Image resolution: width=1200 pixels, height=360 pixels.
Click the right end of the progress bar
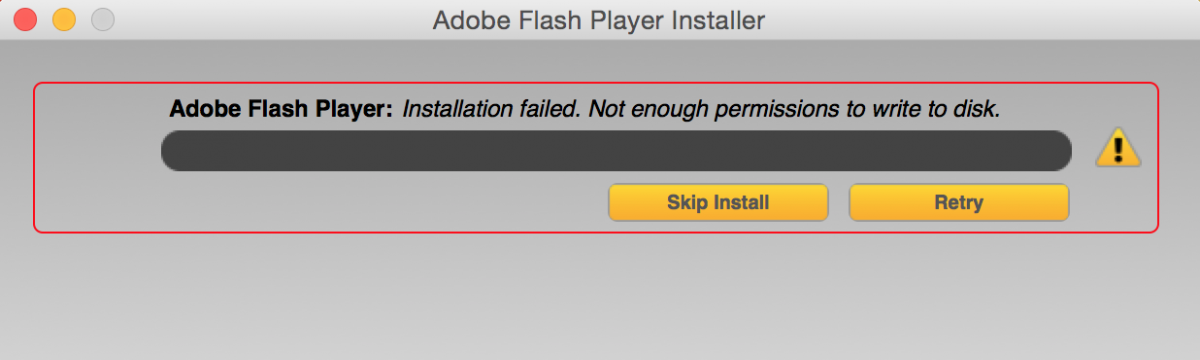(1058, 150)
